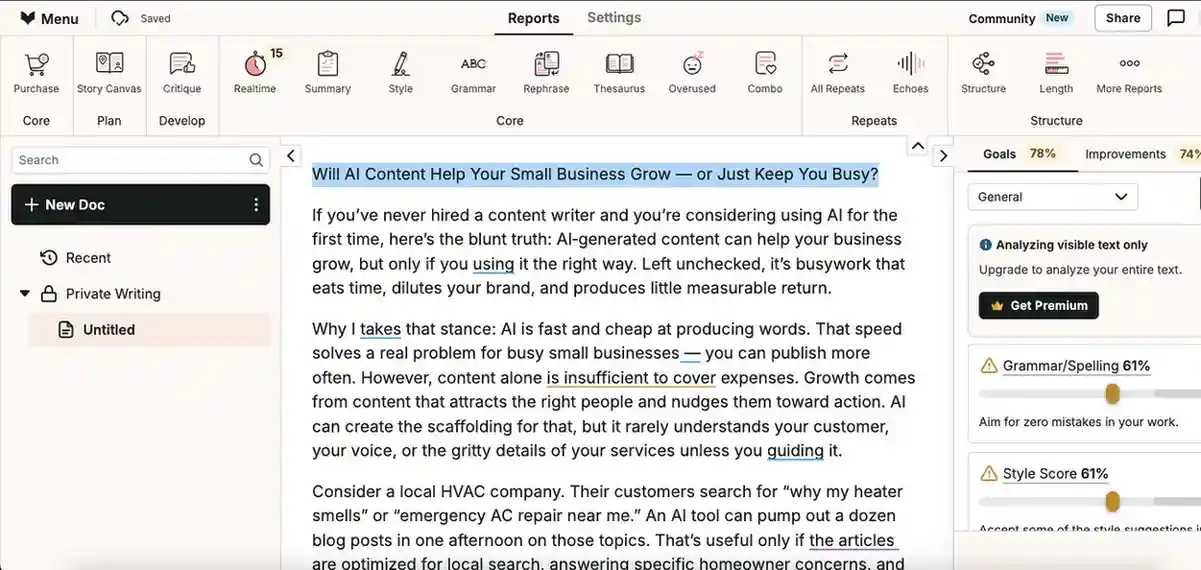Click the Grammar/Spelling warning icon
1201x570 pixels.
coord(989,366)
